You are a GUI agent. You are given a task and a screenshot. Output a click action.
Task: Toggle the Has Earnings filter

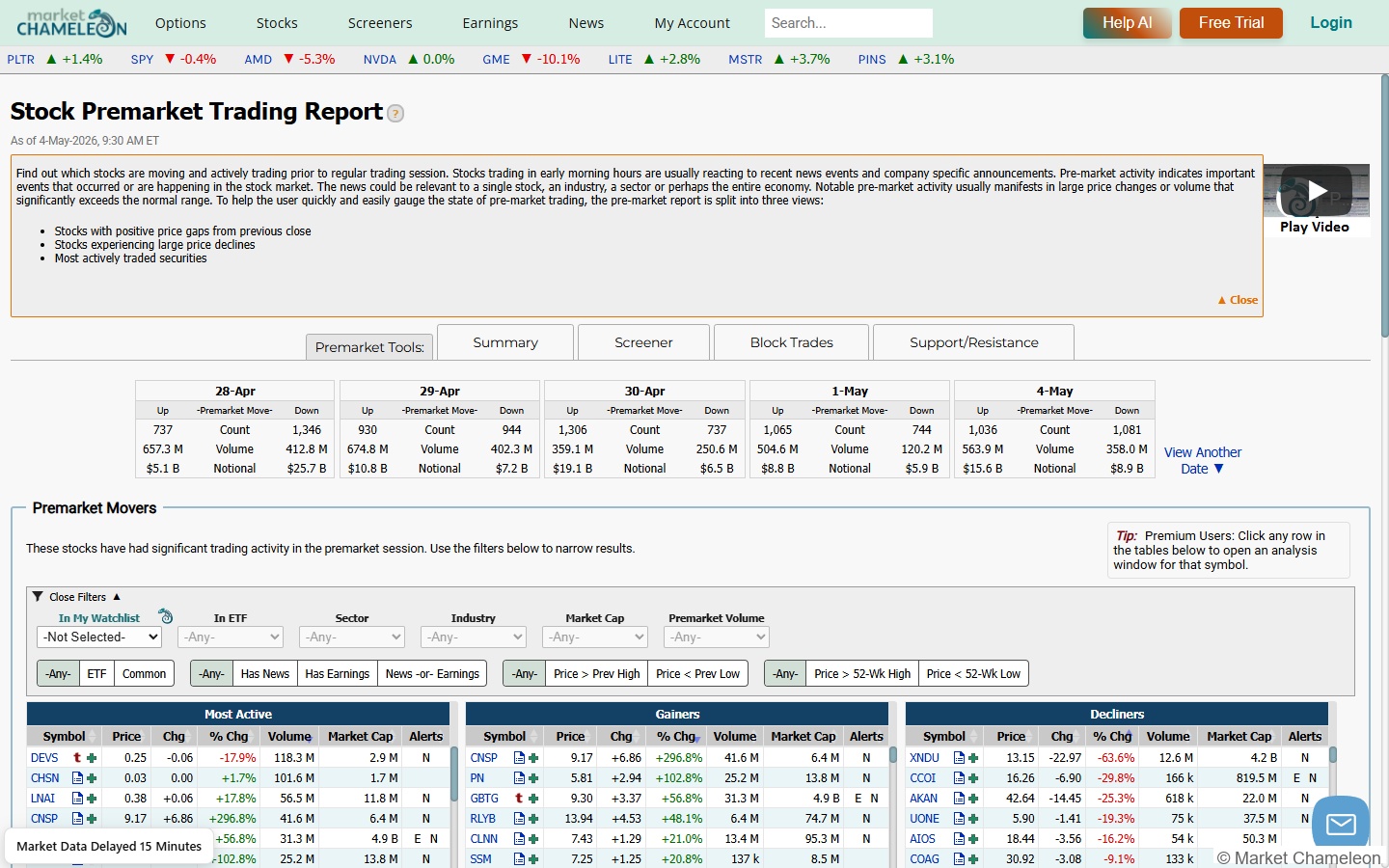(337, 673)
